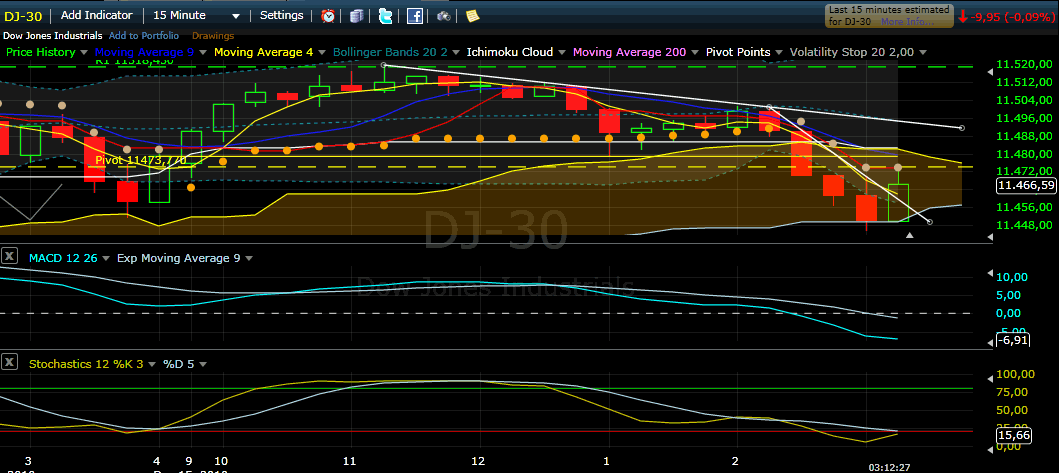Expand Exp Moving Average 9 options arrow
This screenshot has height=473, width=1059.
pos(249,258)
